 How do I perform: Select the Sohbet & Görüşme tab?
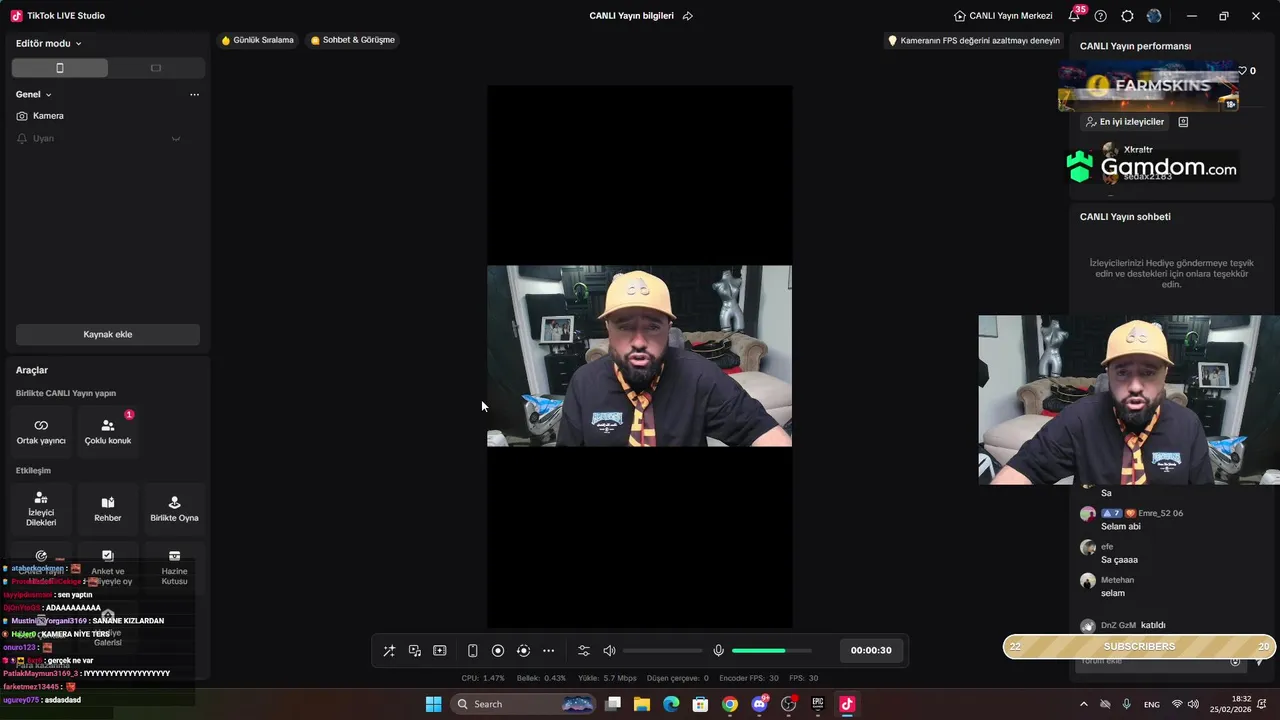[353, 40]
